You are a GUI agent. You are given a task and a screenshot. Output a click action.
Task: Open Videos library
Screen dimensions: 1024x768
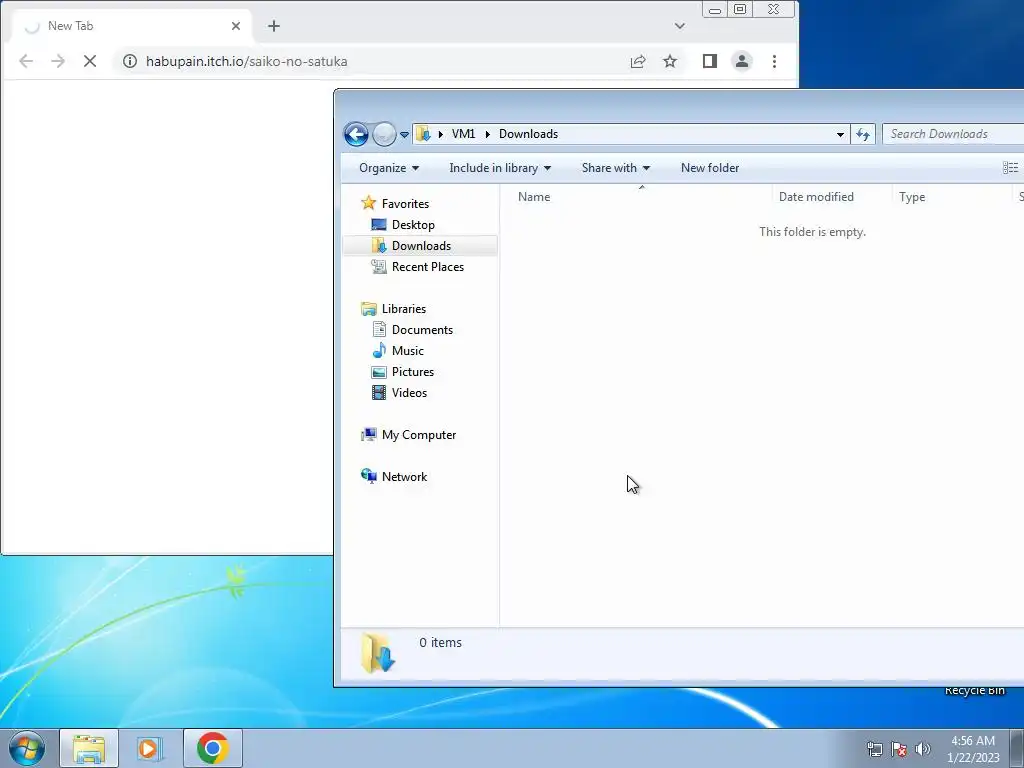click(409, 392)
